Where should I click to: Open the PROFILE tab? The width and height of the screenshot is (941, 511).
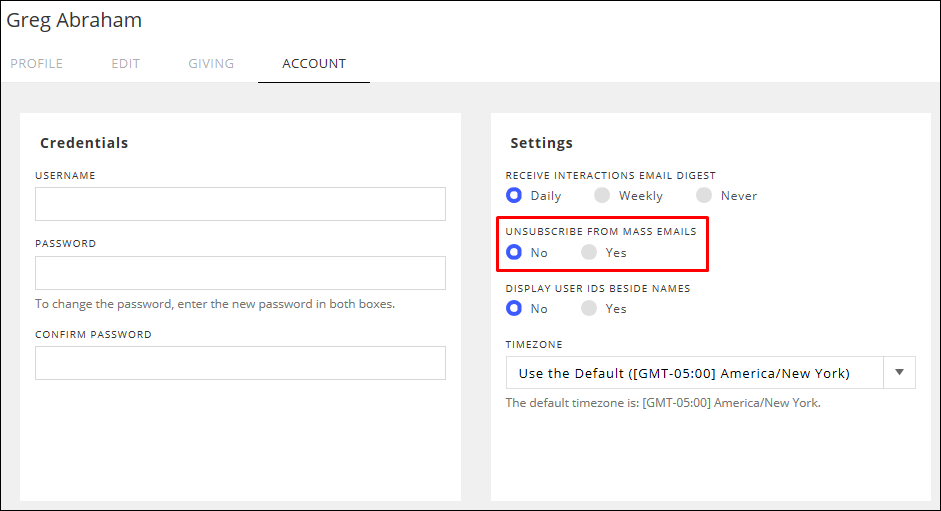point(37,64)
